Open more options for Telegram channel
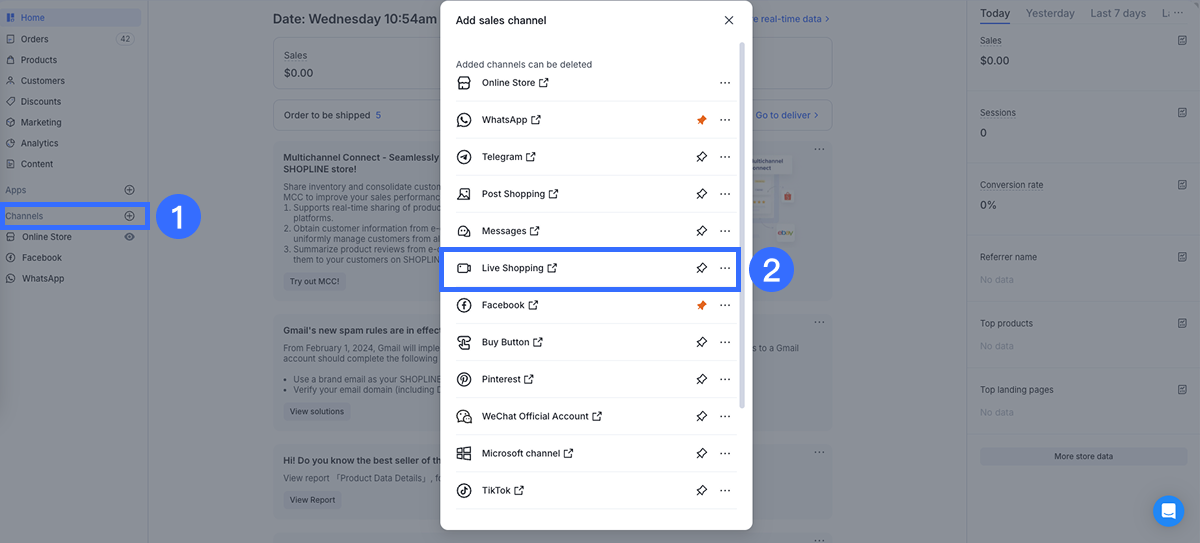The image size is (1200, 543). [725, 157]
